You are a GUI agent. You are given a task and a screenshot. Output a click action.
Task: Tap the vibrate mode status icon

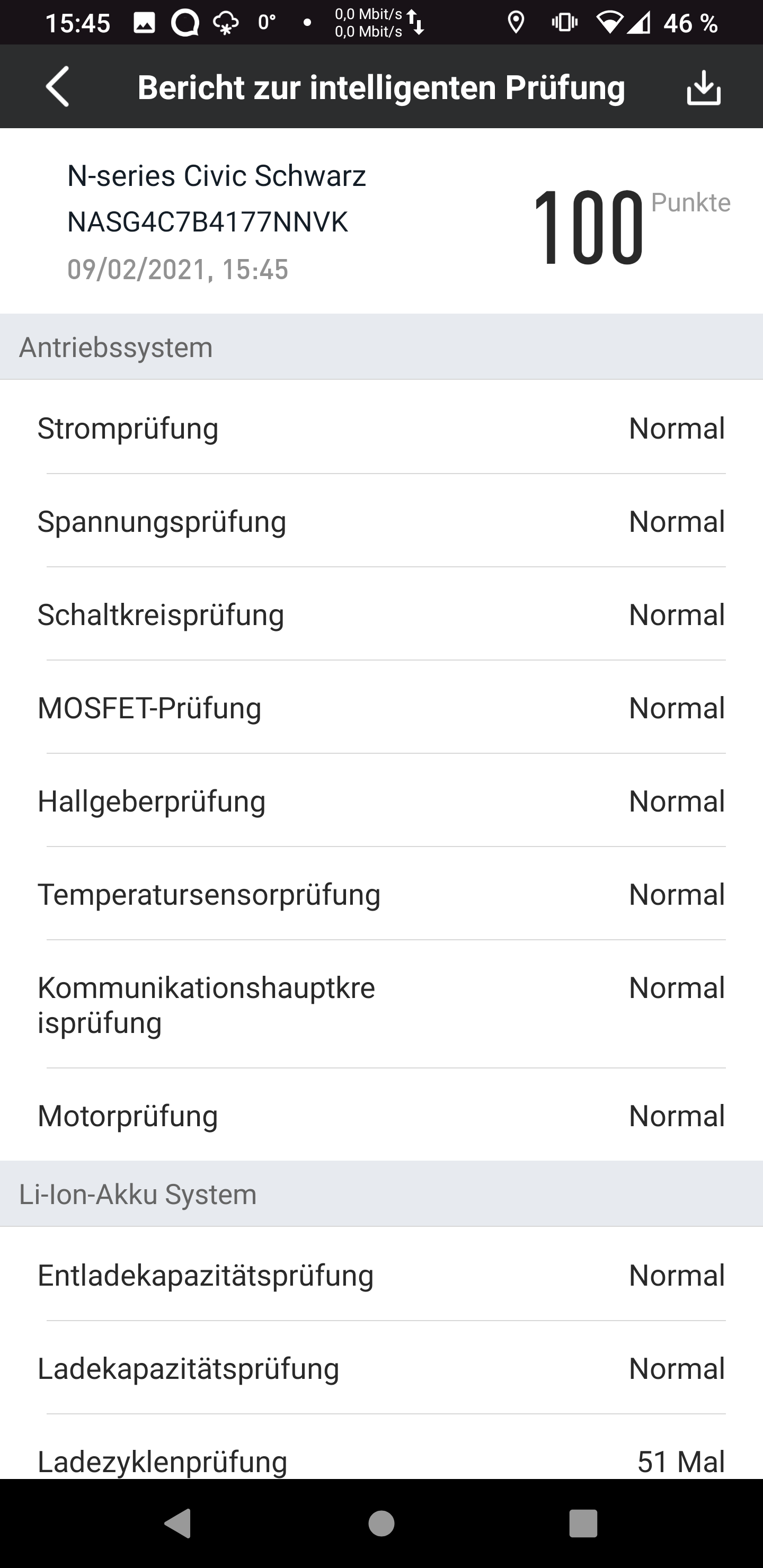[x=564, y=23]
